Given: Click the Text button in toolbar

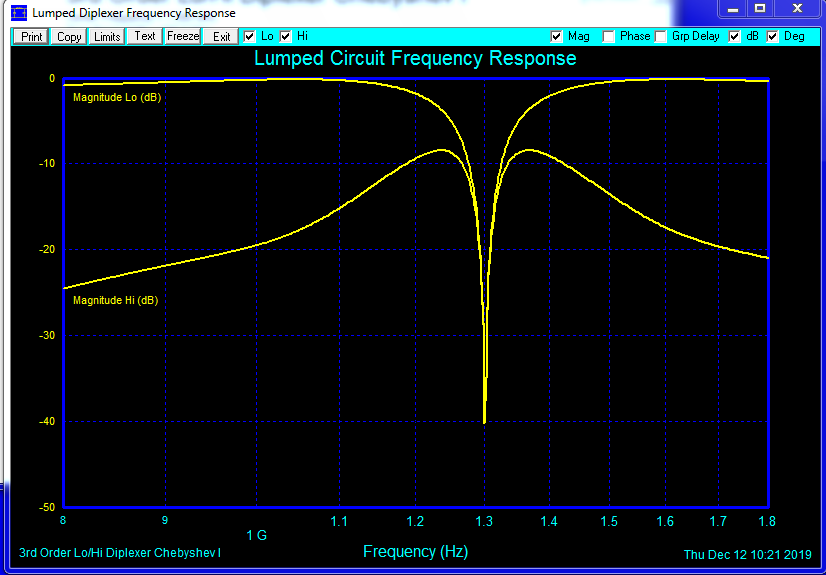Looking at the screenshot, I should pyautogui.click(x=145, y=36).
